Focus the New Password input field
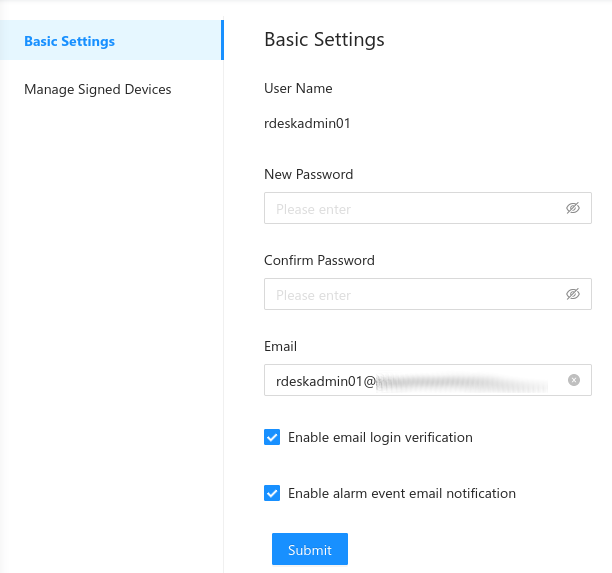The height and width of the screenshot is (573, 612). [x=410, y=209]
